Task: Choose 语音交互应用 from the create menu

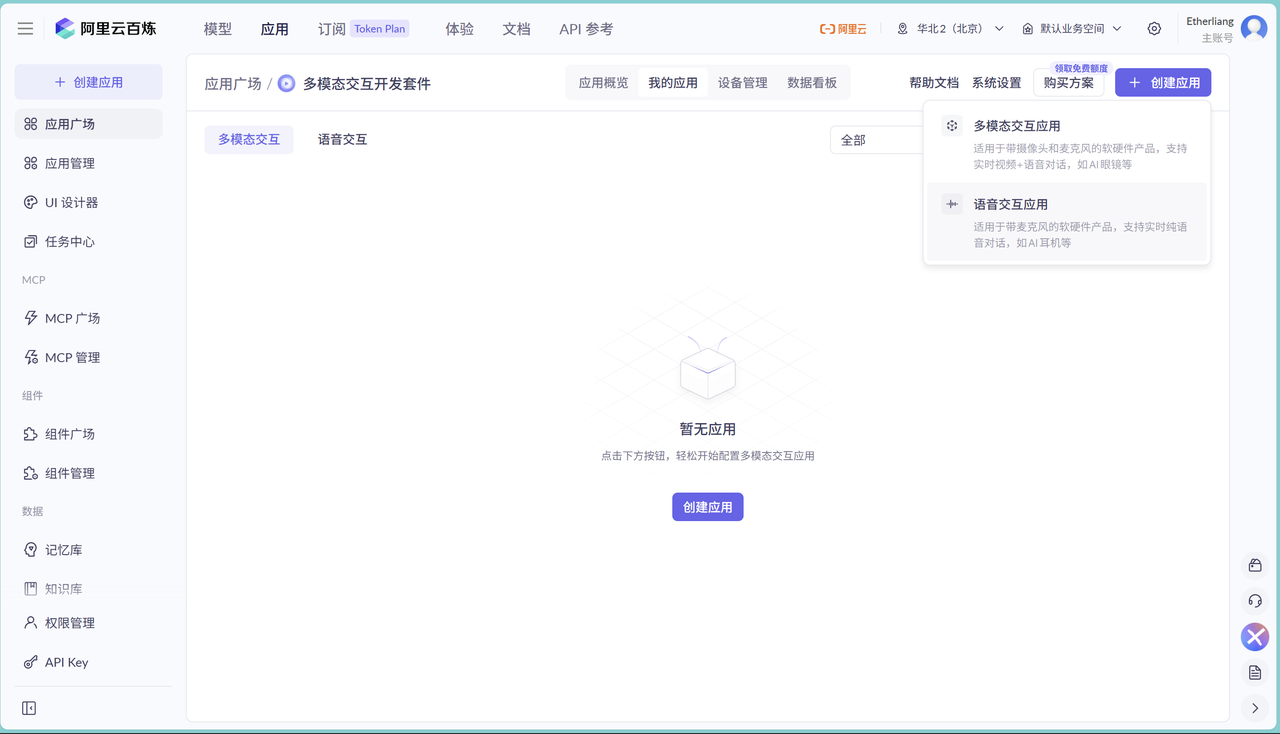Action: 1067,222
